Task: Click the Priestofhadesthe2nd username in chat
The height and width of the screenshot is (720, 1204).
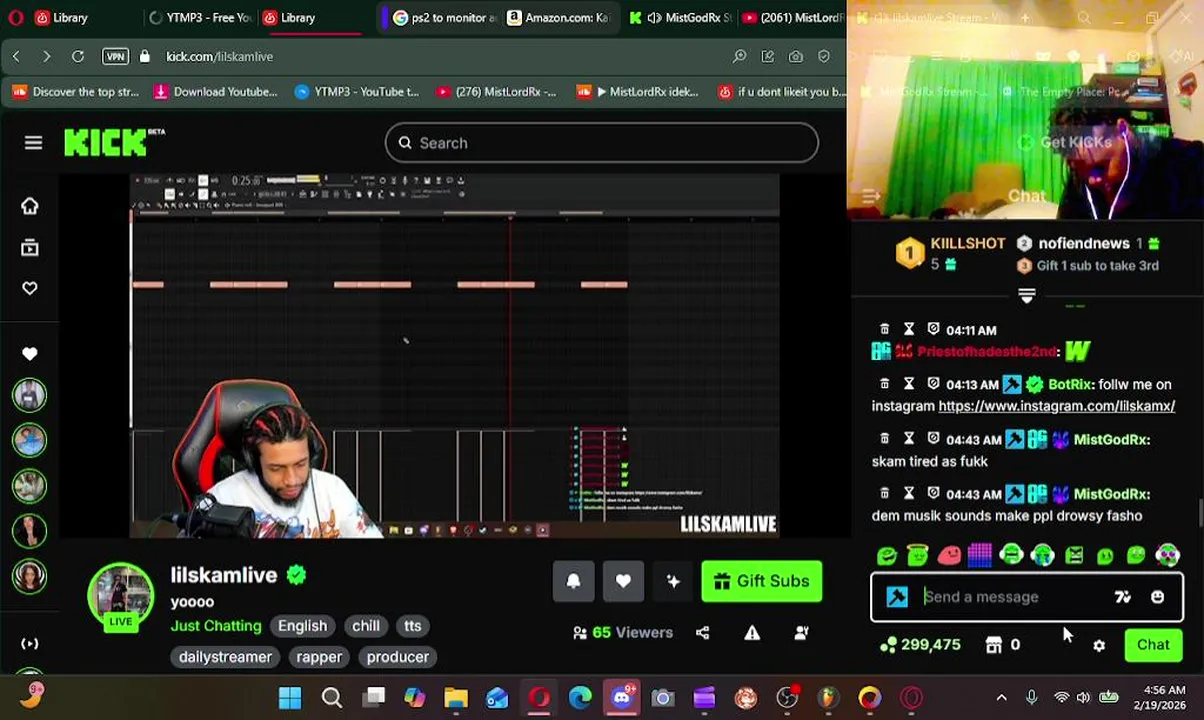Action: click(986, 352)
